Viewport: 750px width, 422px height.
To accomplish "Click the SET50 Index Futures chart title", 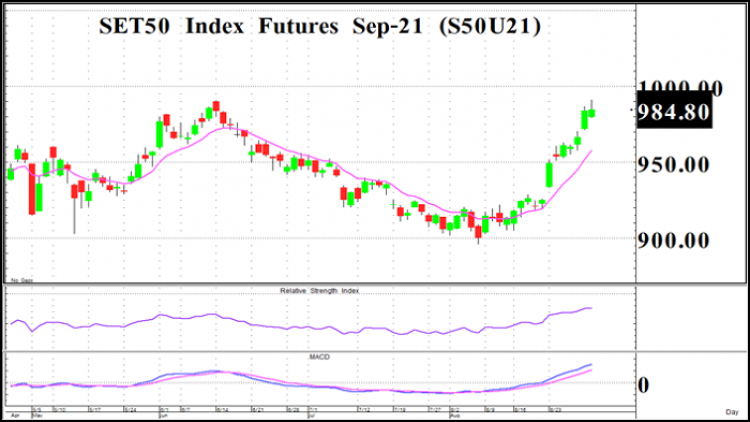I will click(x=320, y=26).
